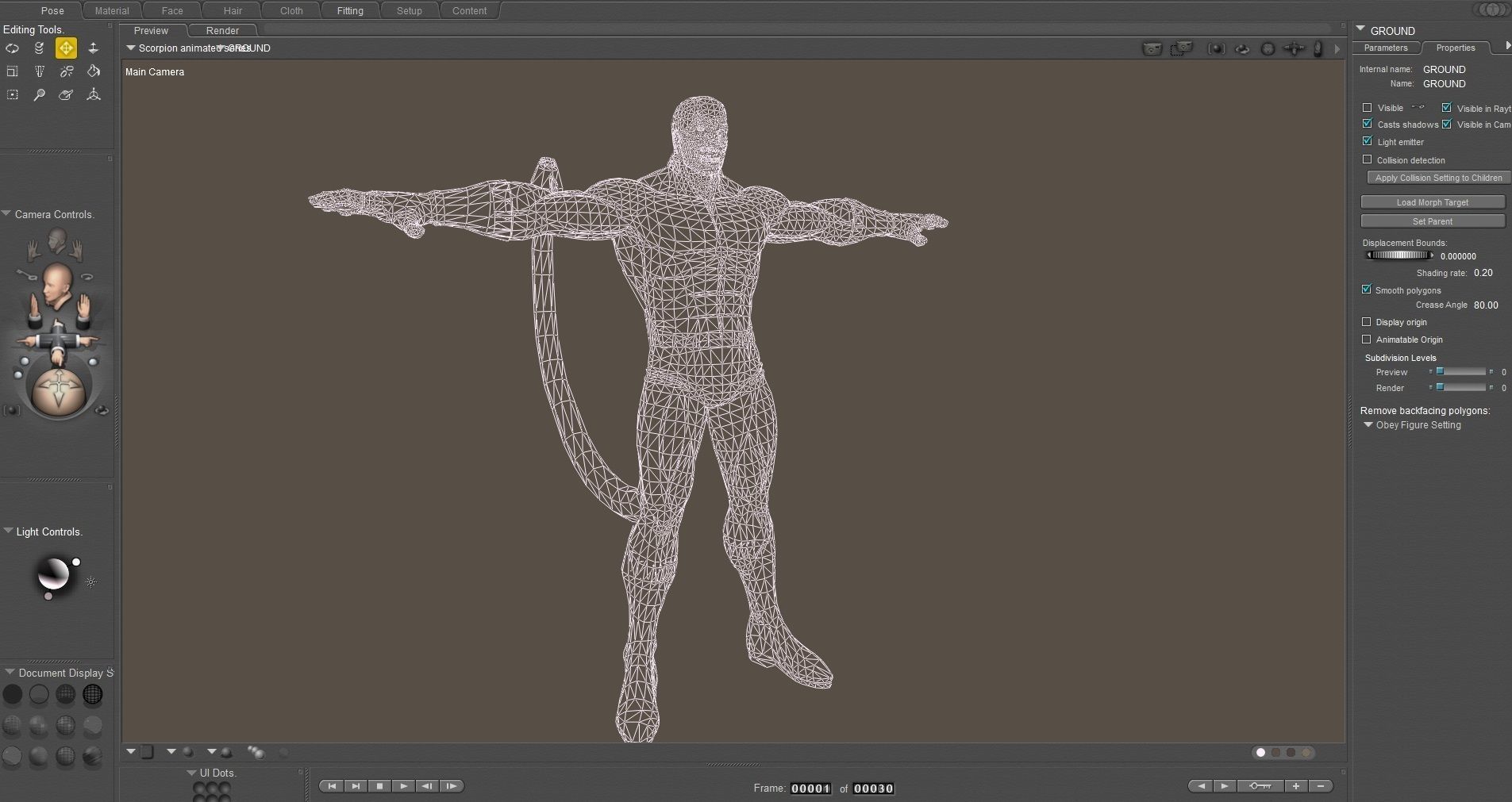Screen dimensions: 1512x802
Task: Select the Color paint bucket tool
Action: (x=93, y=71)
